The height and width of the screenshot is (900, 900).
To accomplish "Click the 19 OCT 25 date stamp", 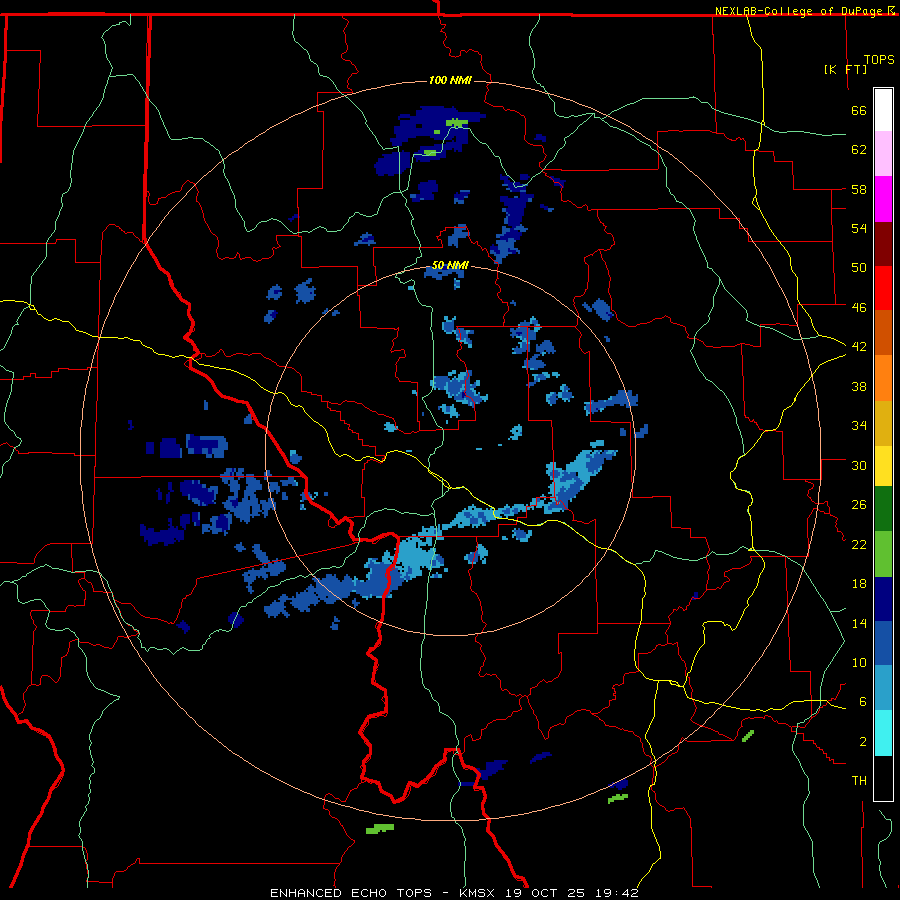I will click(545, 893).
